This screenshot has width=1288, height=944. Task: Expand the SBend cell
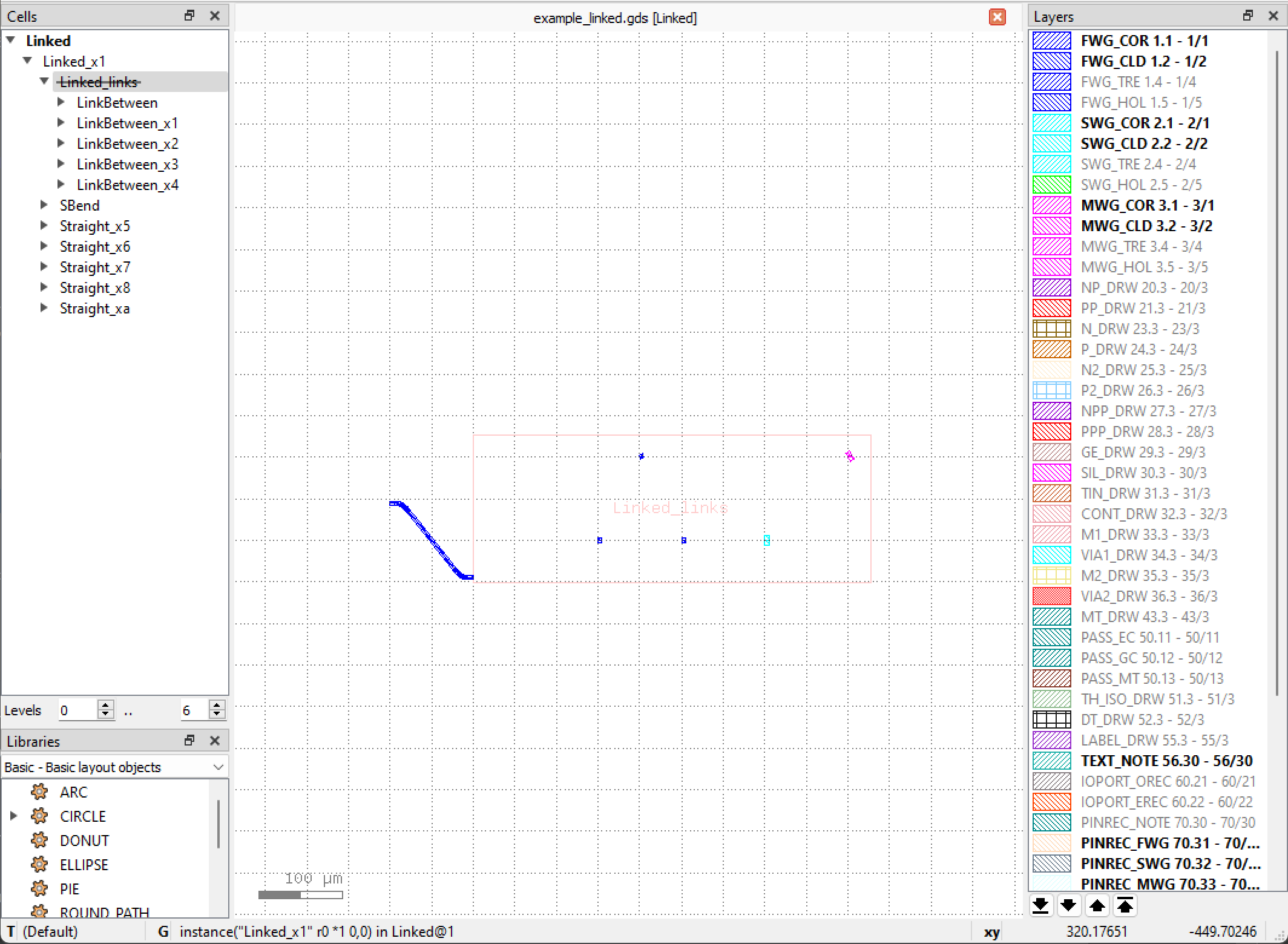coord(44,205)
